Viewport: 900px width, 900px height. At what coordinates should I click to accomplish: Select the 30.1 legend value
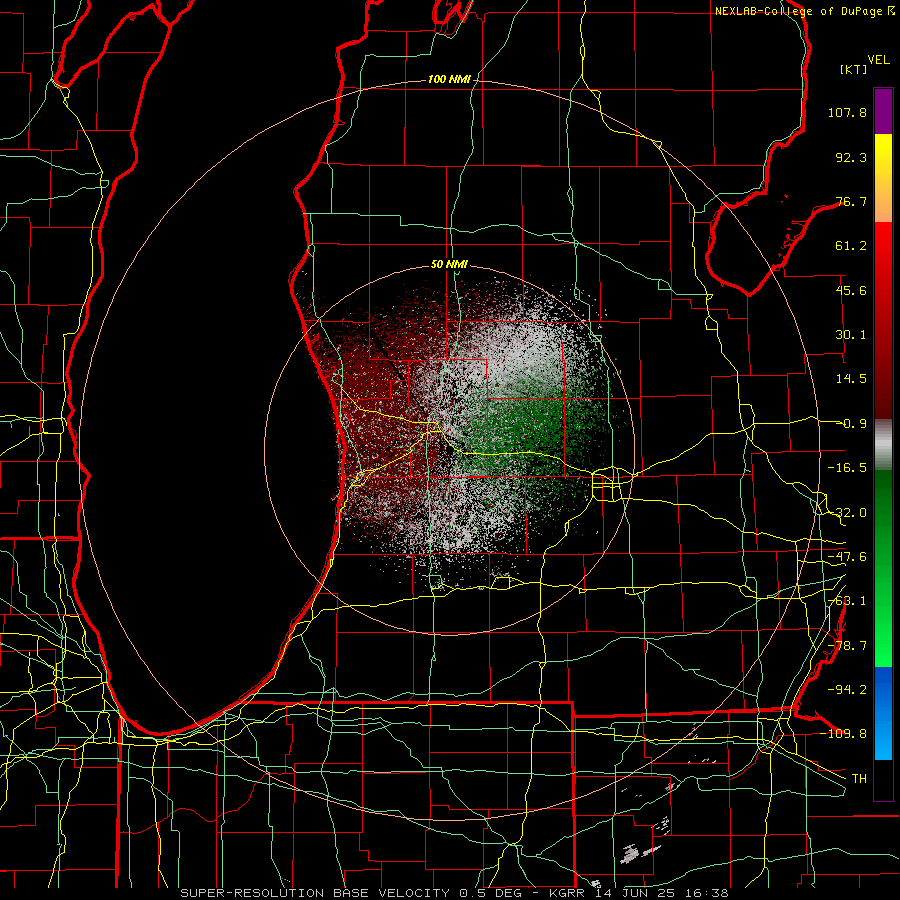tap(851, 335)
